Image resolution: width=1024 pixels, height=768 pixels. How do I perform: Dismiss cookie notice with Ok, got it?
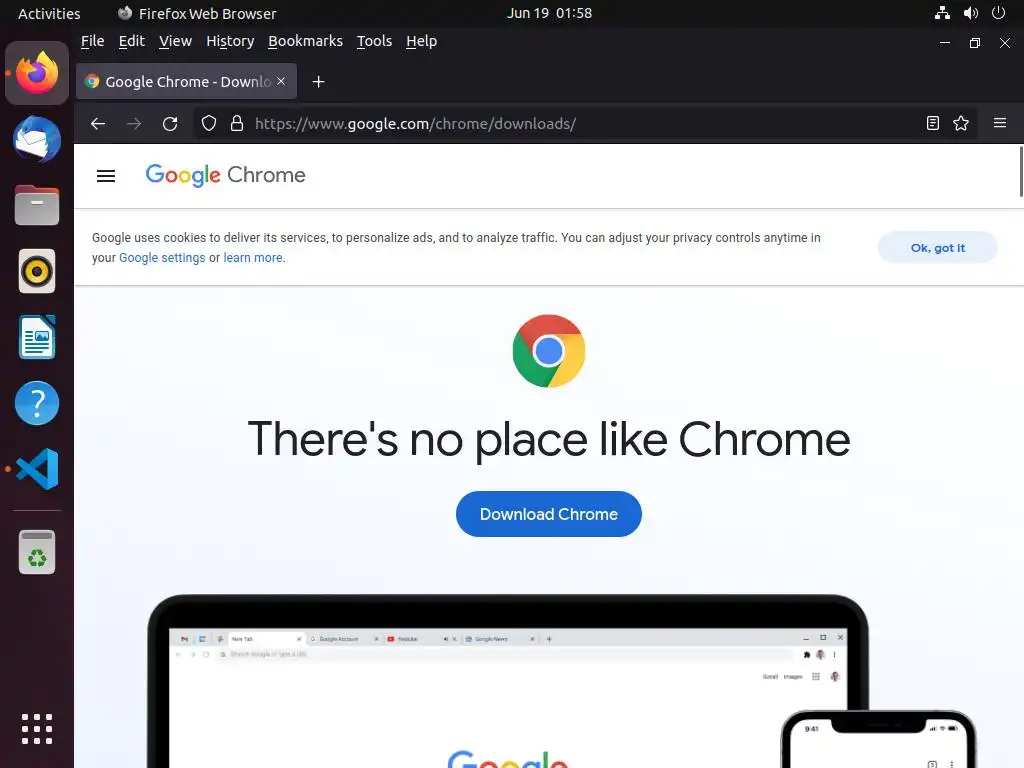pyautogui.click(x=937, y=248)
